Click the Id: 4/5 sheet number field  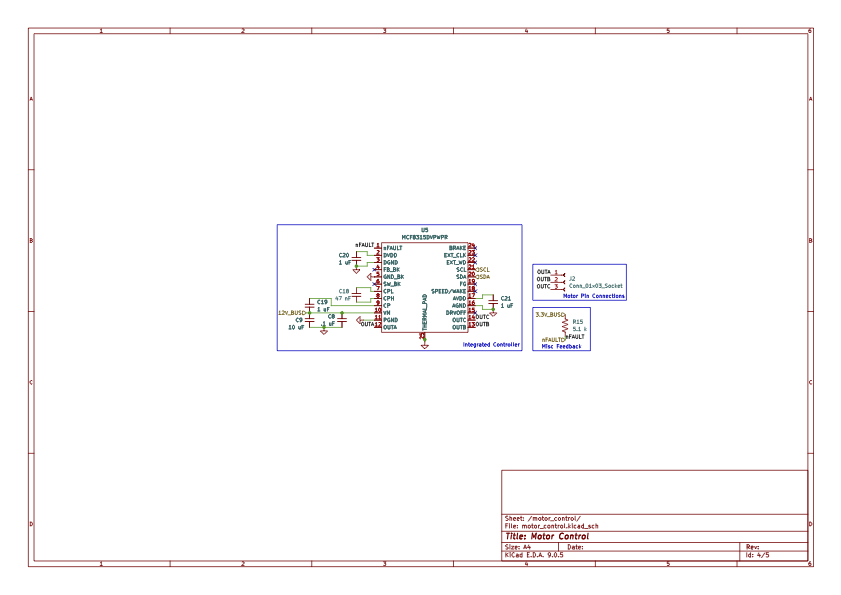click(758, 554)
